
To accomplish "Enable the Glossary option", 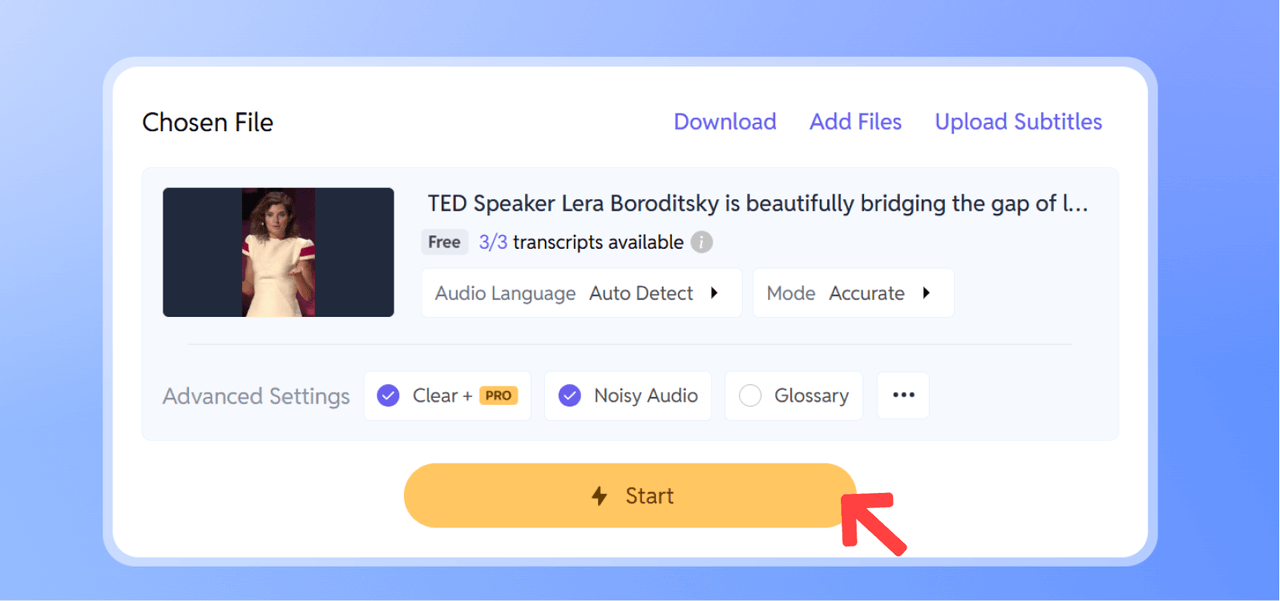I will 750,396.
